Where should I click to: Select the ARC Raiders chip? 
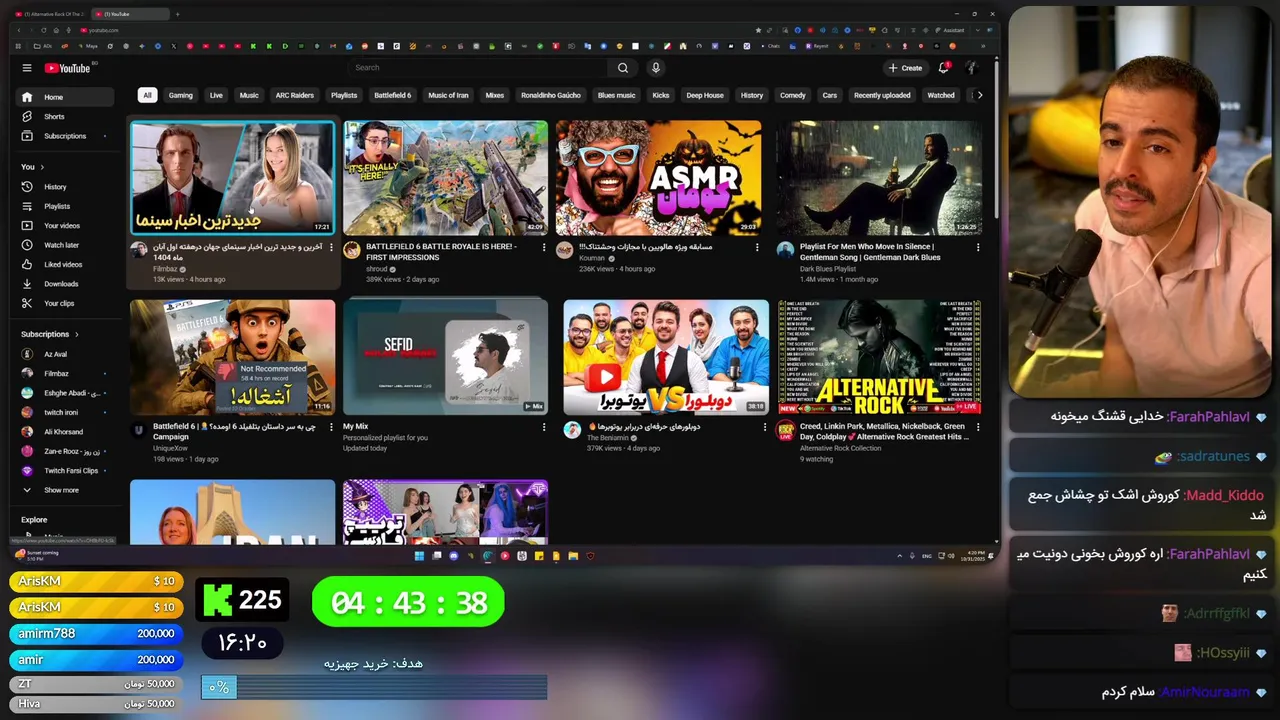tap(295, 95)
